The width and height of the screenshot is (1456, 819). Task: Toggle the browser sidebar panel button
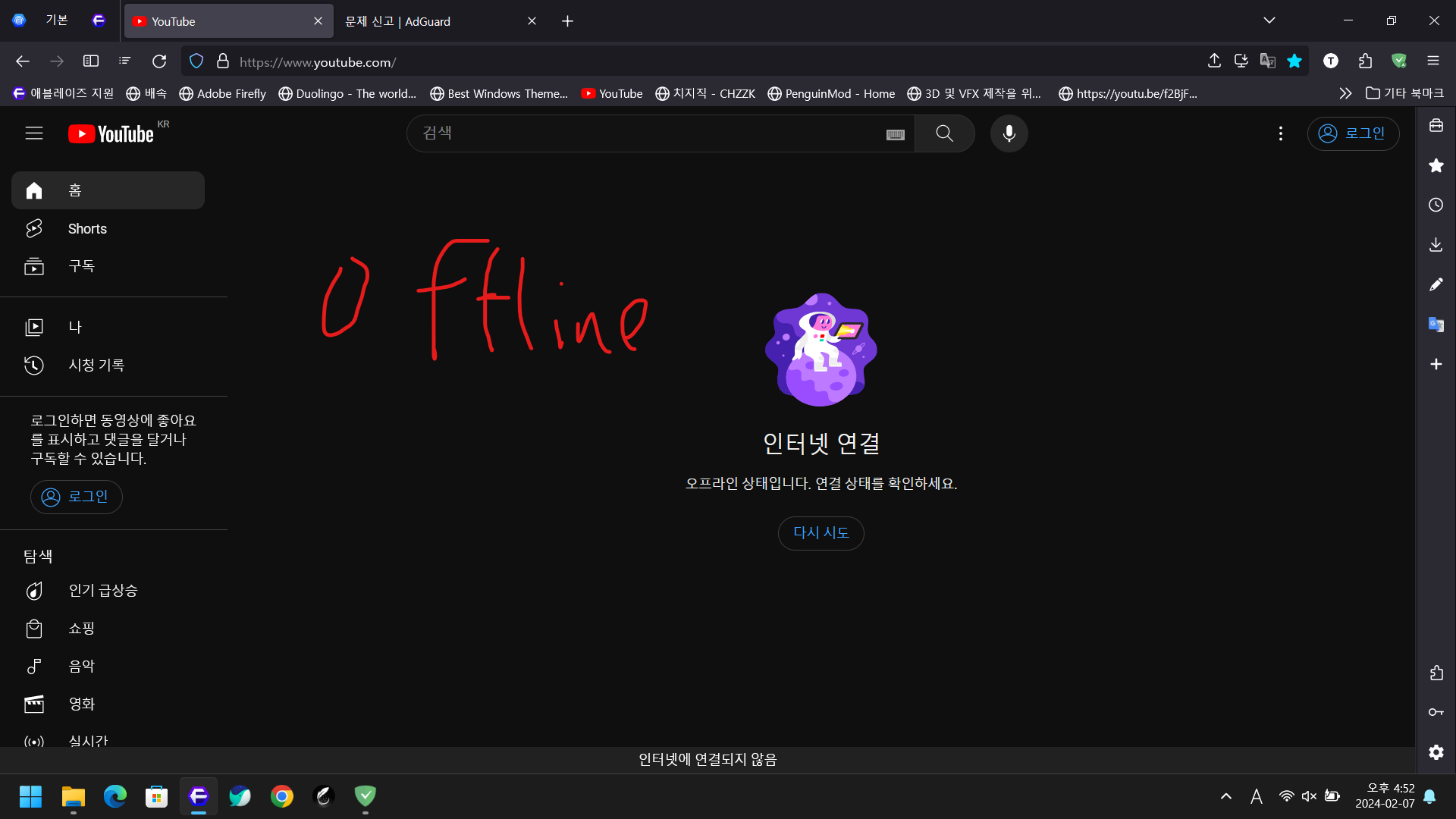pyautogui.click(x=91, y=61)
